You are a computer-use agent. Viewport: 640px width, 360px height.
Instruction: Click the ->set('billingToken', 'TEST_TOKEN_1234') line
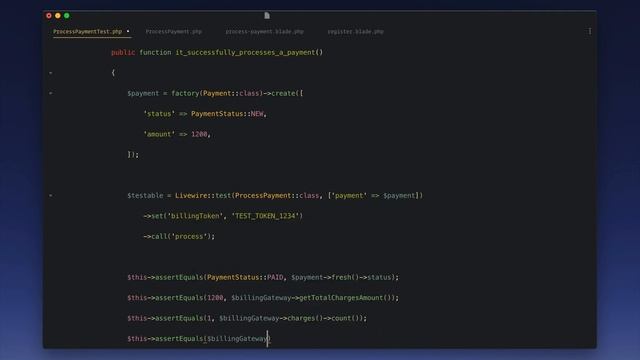click(223, 216)
